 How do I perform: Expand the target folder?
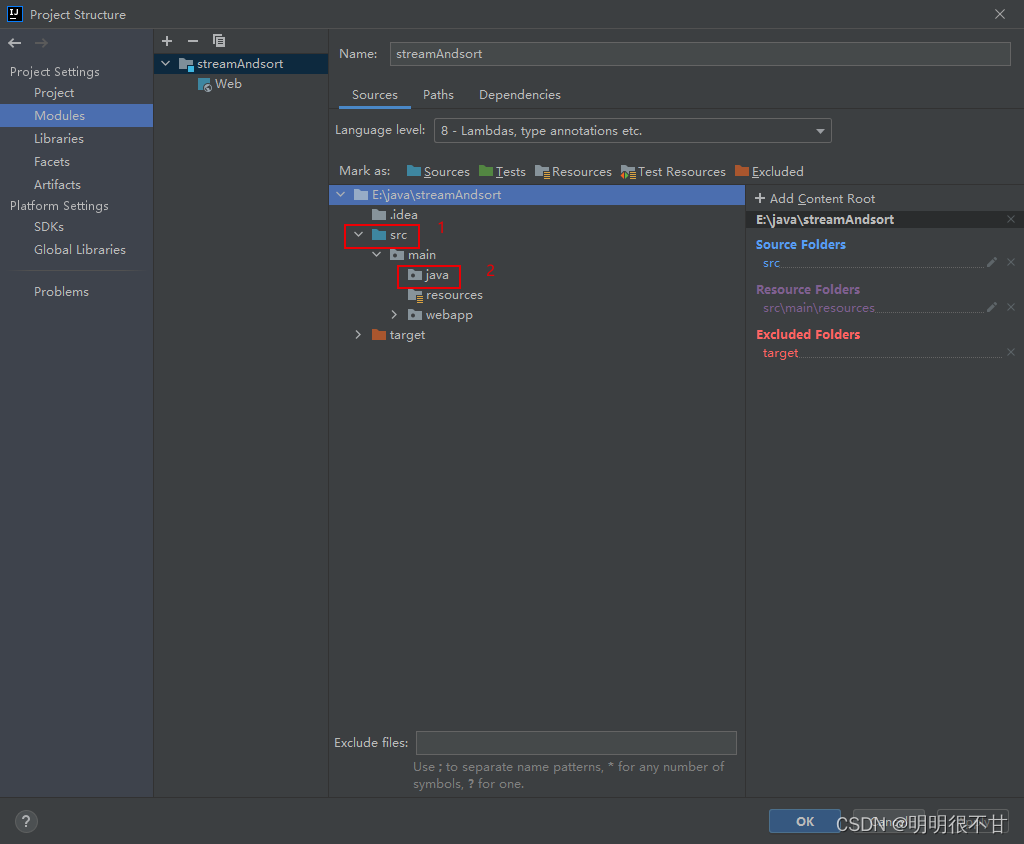(x=358, y=334)
